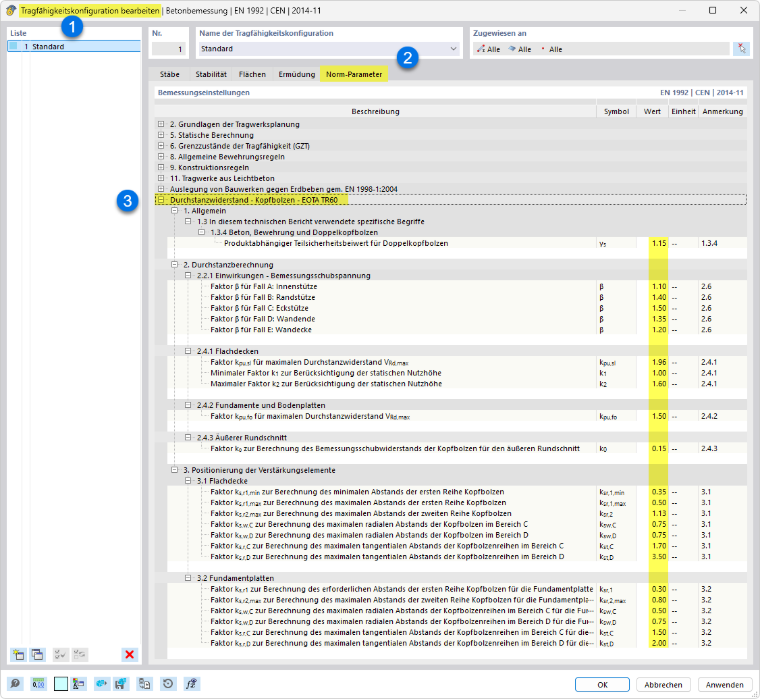Expand 'Auslegung von Bauwerken gegen Erdbeben'
The image size is (760, 699).
pyautogui.click(x=161, y=189)
